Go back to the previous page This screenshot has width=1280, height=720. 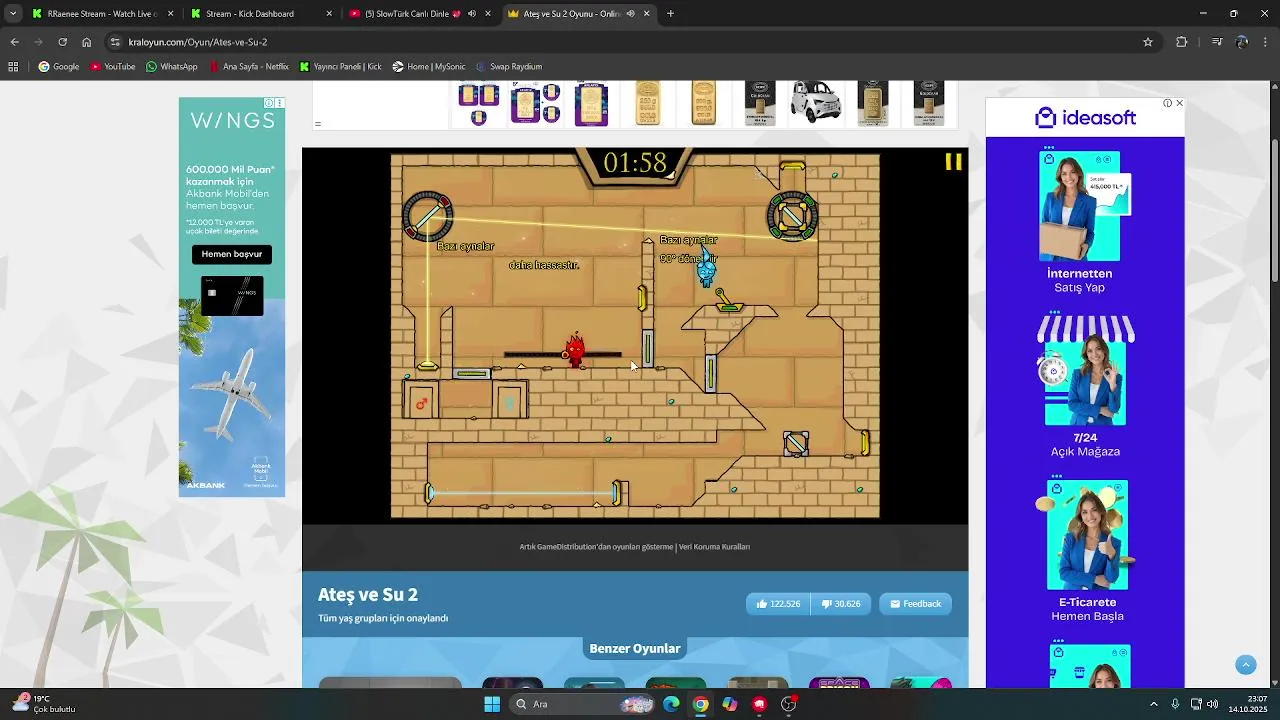(x=14, y=42)
